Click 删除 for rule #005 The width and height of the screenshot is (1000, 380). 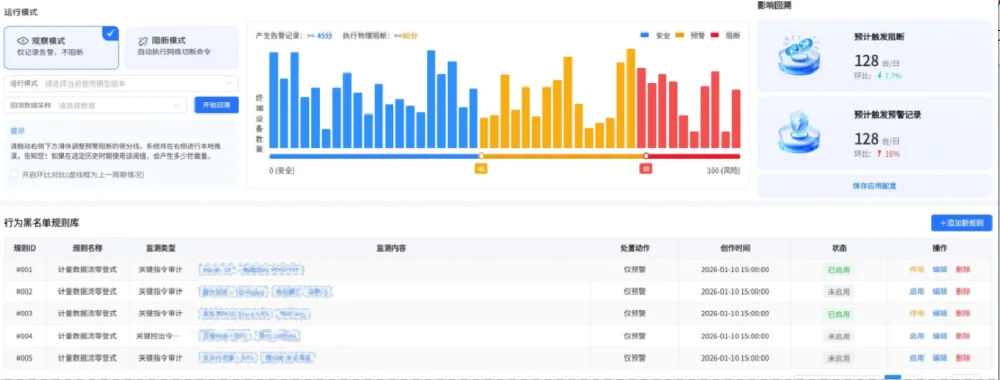(x=962, y=358)
